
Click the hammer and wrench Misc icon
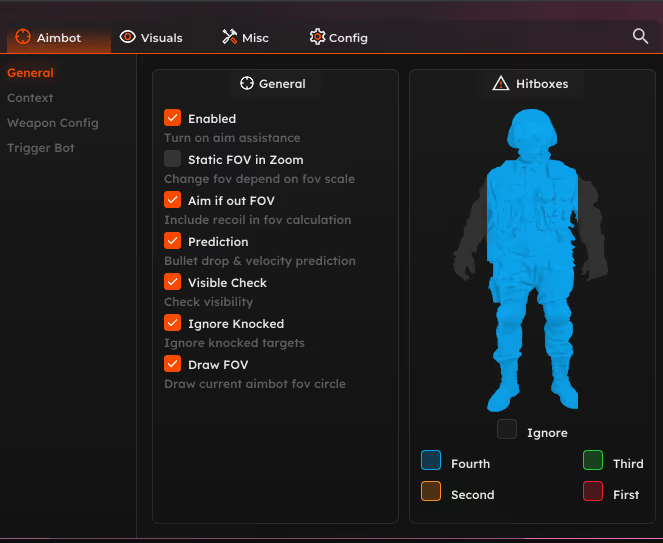tap(229, 37)
